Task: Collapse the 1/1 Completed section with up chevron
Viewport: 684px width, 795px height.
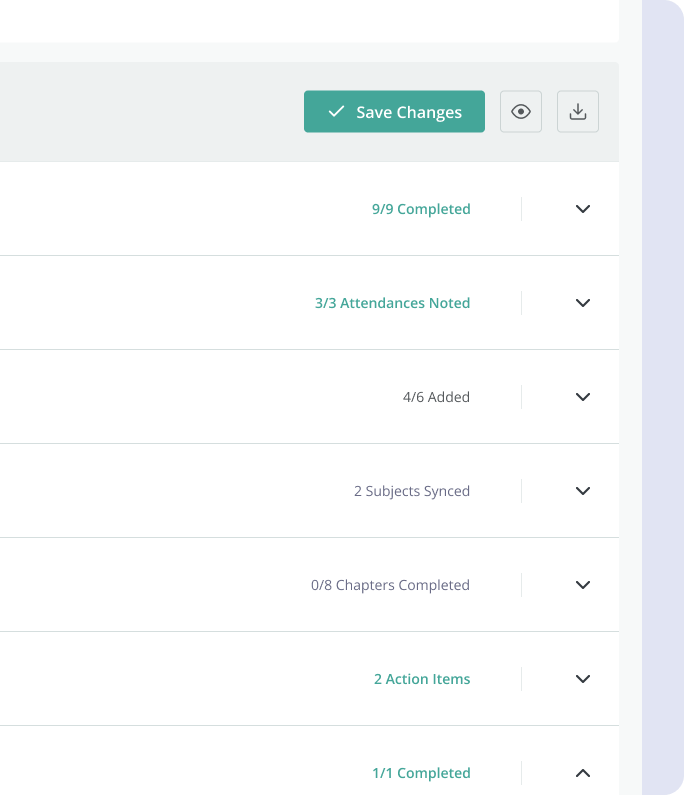Action: coord(584,773)
